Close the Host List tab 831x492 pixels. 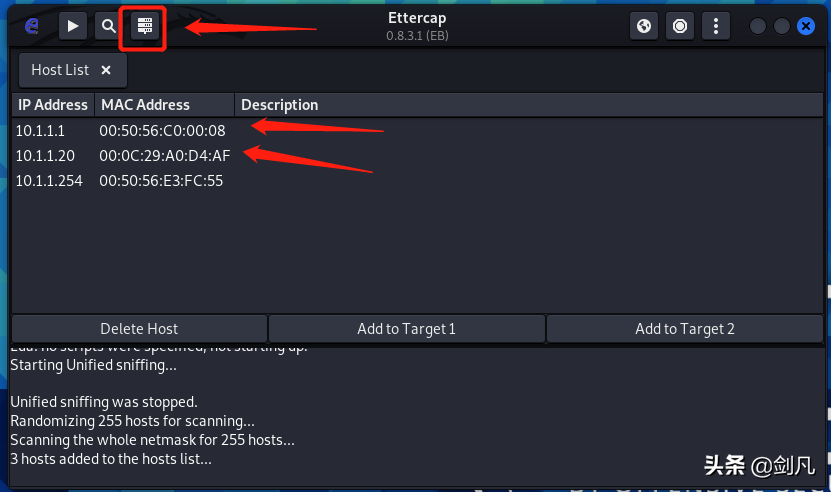[106, 70]
